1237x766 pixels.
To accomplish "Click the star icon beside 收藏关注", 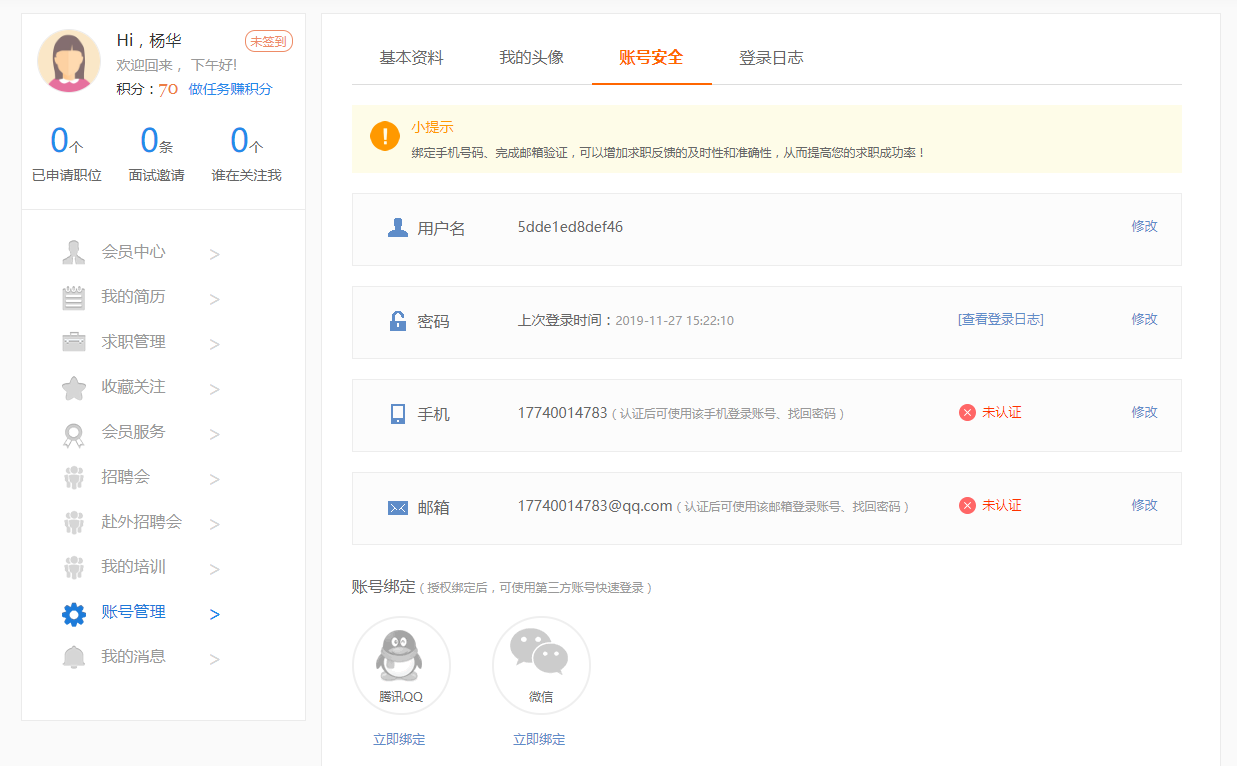I will (74, 388).
